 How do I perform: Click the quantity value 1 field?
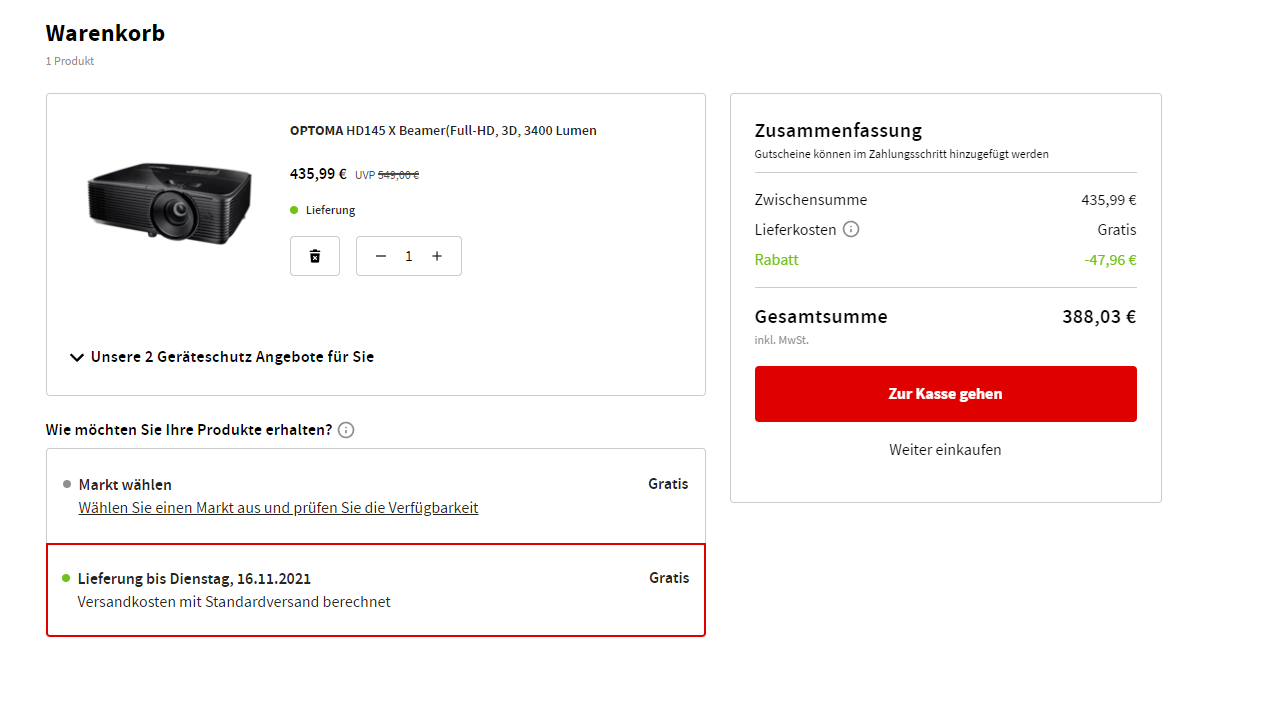tap(408, 256)
